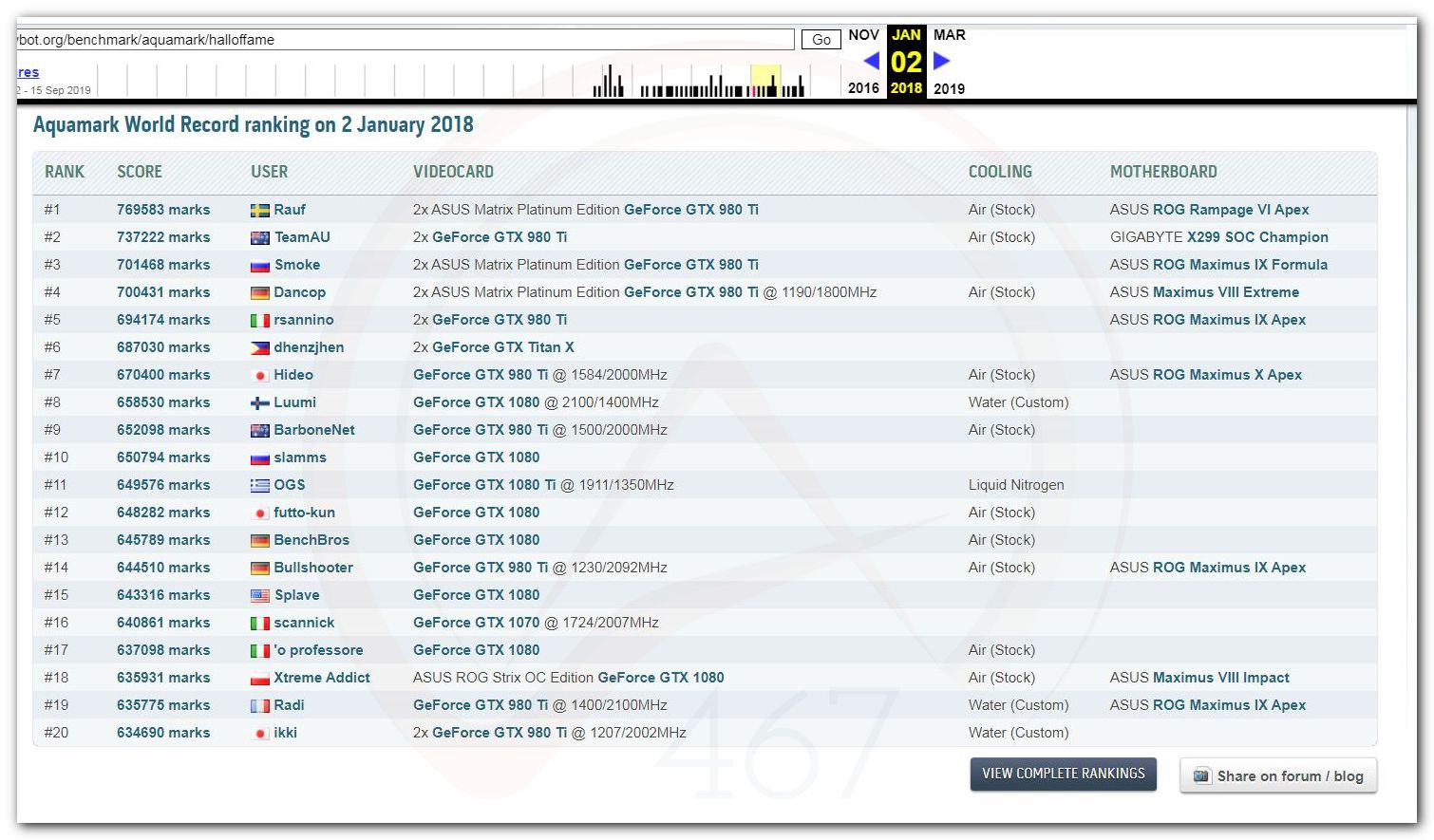
Task: Open TeamAU's user profile link
Action: pyautogui.click(x=302, y=237)
